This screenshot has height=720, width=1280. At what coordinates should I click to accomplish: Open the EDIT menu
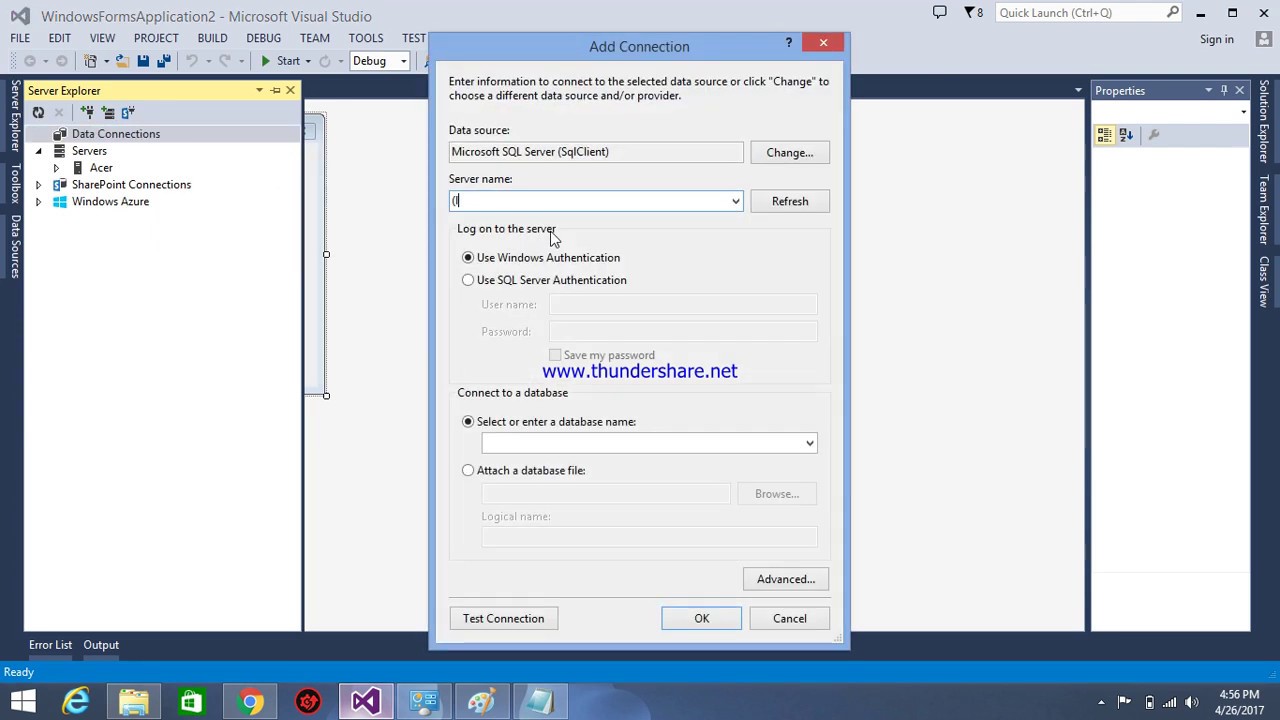click(x=60, y=38)
